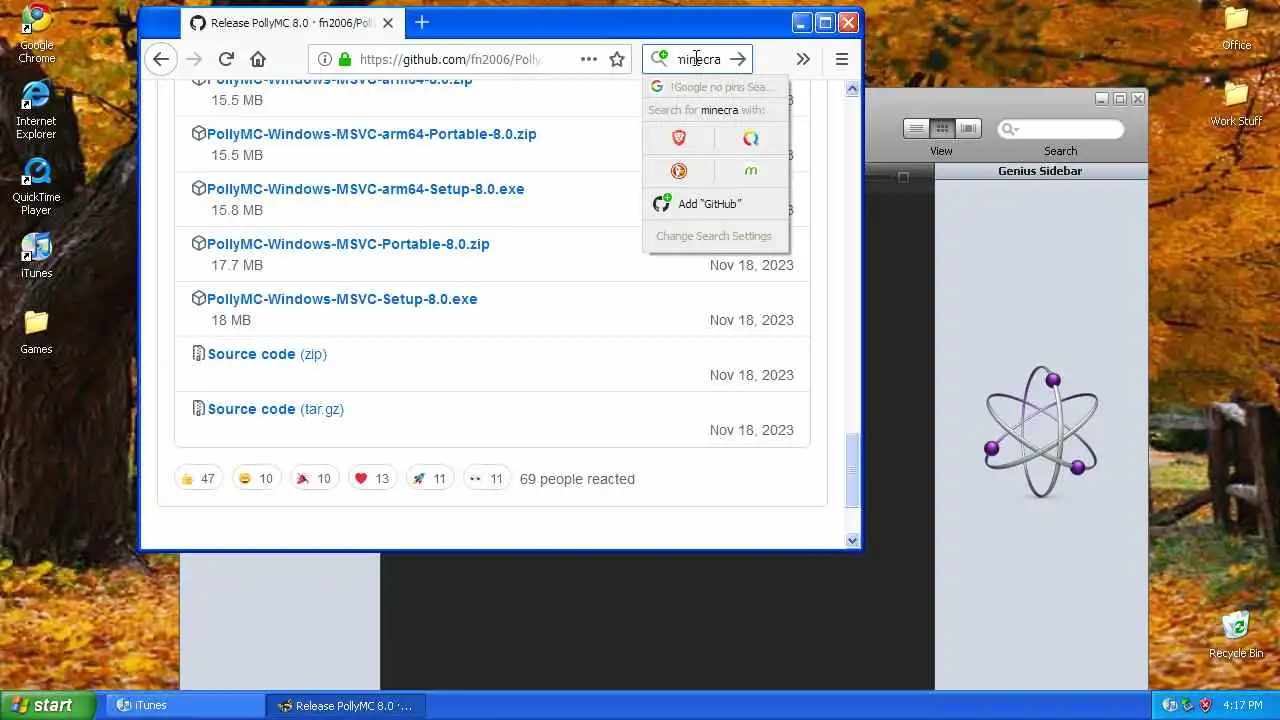
Task: Show site information icon in address bar
Action: coord(324,59)
